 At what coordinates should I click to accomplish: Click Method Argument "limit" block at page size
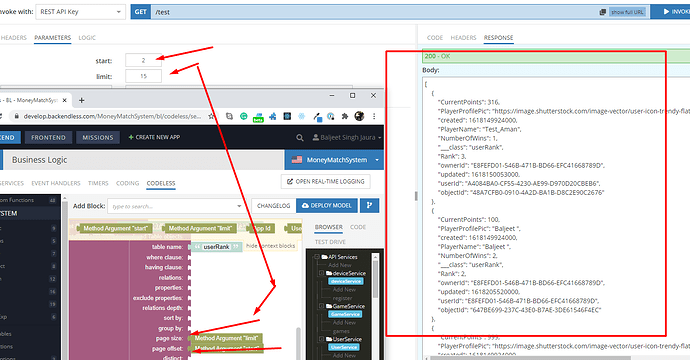tap(226, 338)
